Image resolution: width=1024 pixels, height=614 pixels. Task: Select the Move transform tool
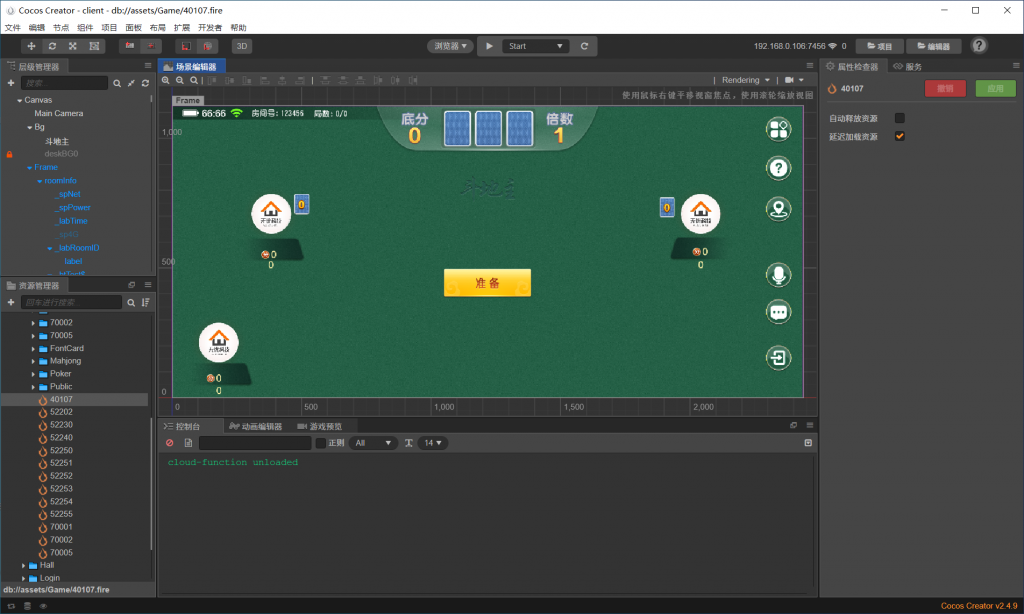[31, 46]
